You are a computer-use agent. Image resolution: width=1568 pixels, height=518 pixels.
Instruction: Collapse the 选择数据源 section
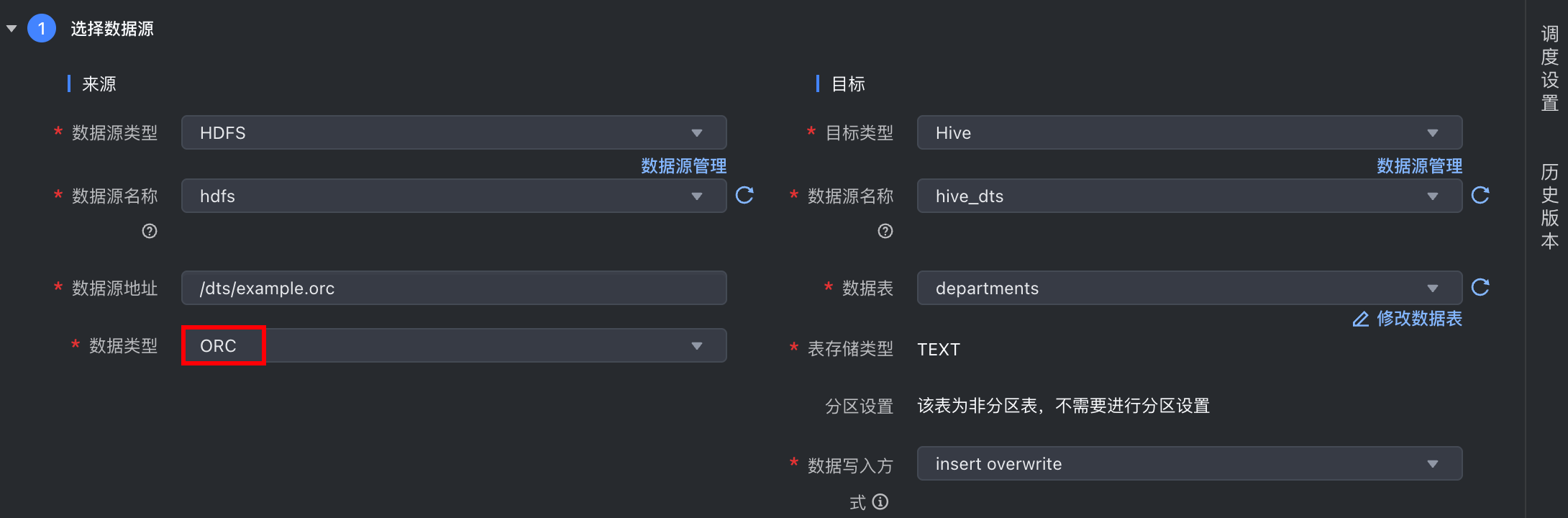click(12, 29)
